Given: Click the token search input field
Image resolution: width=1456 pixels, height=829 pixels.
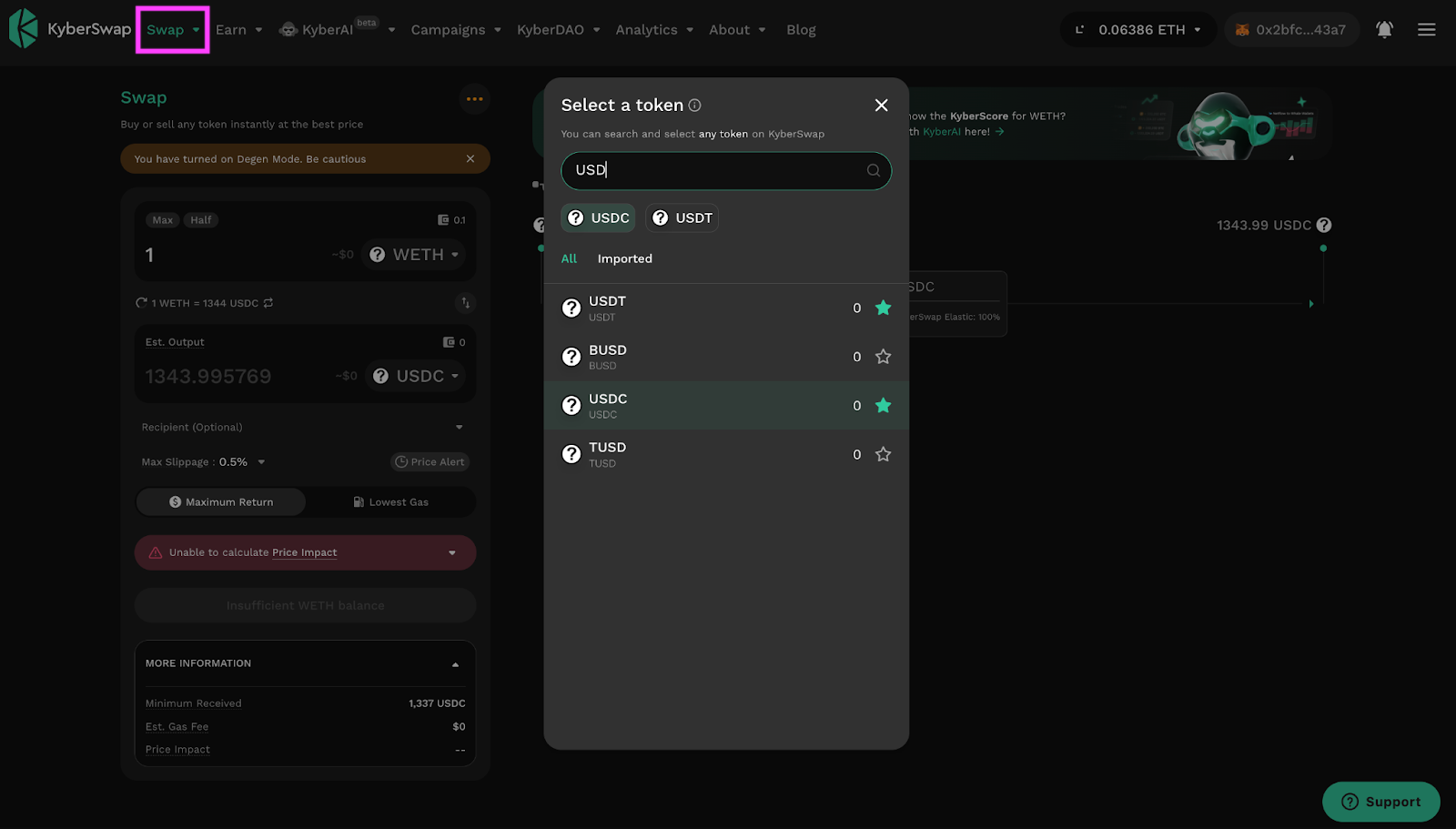Looking at the screenshot, I should [726, 170].
